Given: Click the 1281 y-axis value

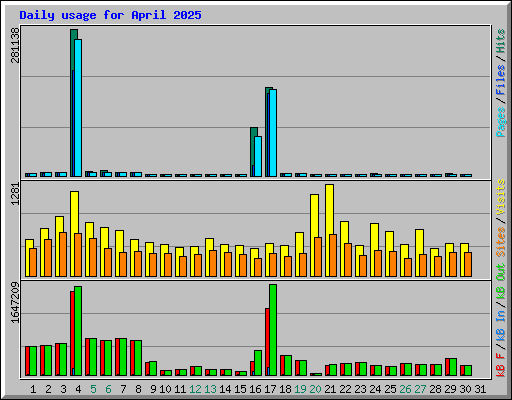Looking at the screenshot, I should [x=15, y=194].
